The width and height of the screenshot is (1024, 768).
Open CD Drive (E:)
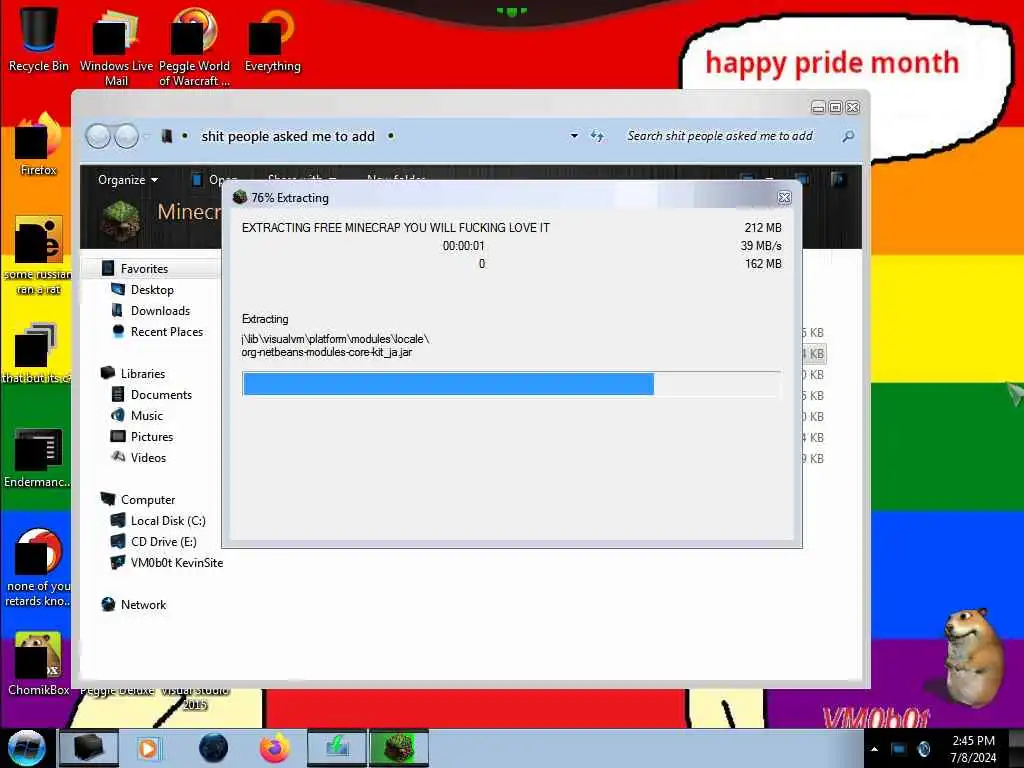(163, 541)
